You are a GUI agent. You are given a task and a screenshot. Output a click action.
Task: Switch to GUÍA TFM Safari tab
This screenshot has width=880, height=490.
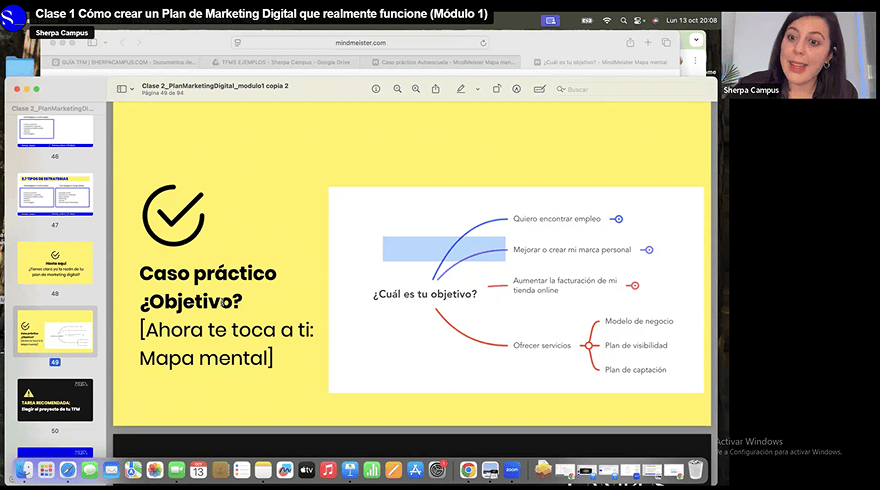[124, 62]
